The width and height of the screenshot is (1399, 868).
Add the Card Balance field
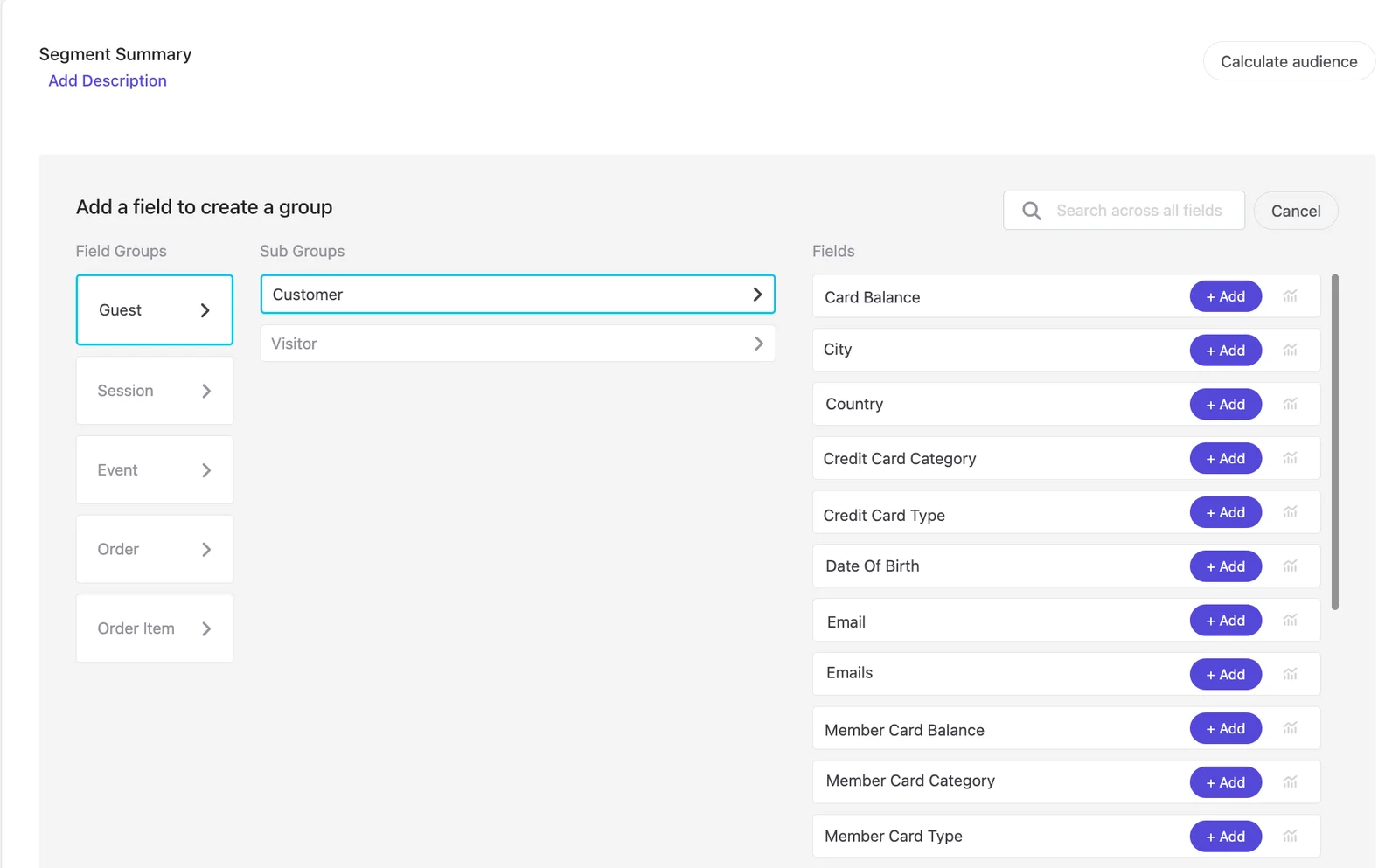click(x=1225, y=296)
